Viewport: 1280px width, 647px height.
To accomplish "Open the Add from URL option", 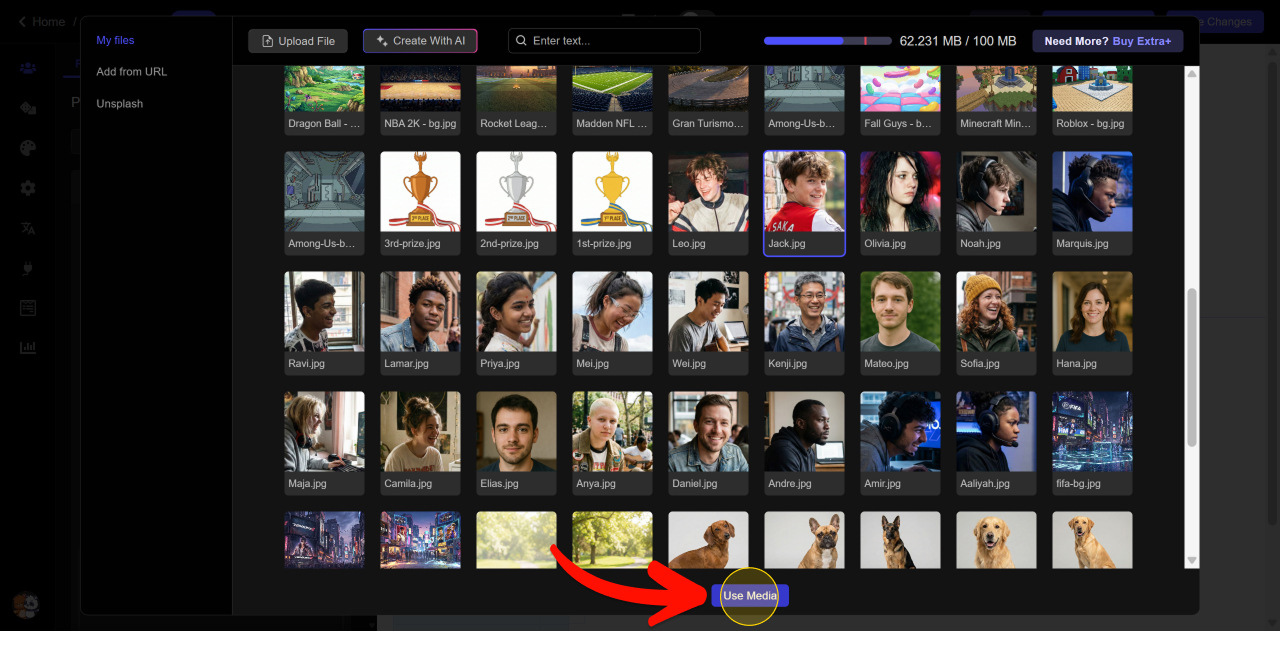I will pyautogui.click(x=131, y=72).
